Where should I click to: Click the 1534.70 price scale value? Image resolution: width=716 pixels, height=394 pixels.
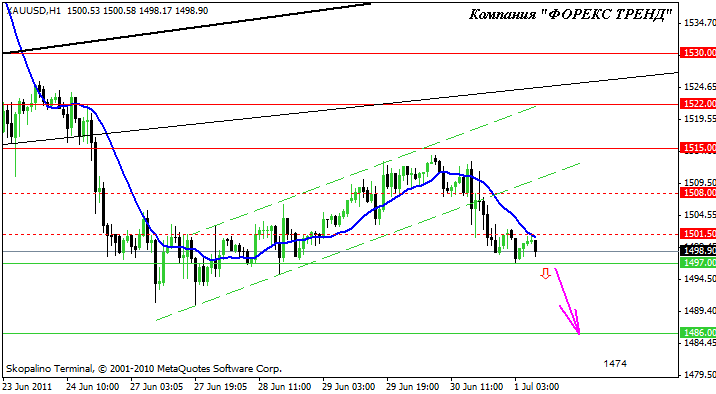[x=700, y=22]
